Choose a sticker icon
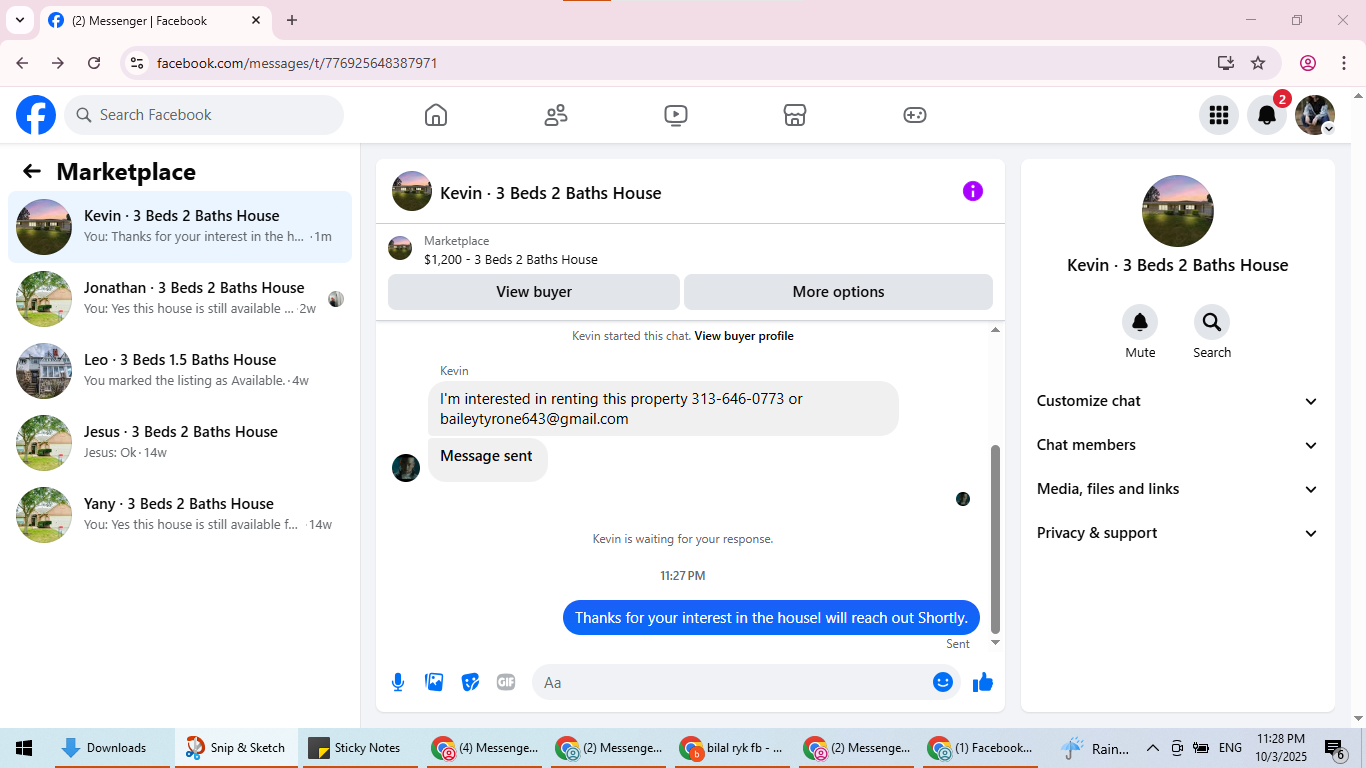This screenshot has height=768, width=1366. 470,682
